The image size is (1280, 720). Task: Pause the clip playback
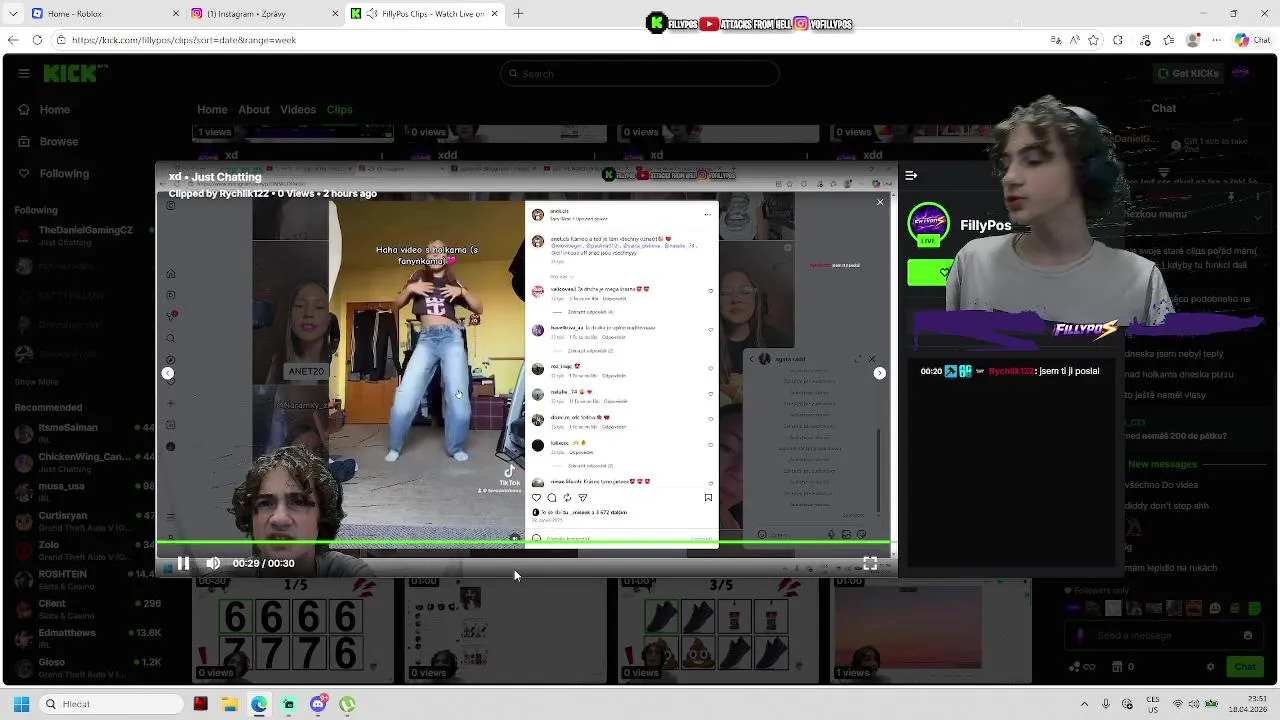pos(183,564)
